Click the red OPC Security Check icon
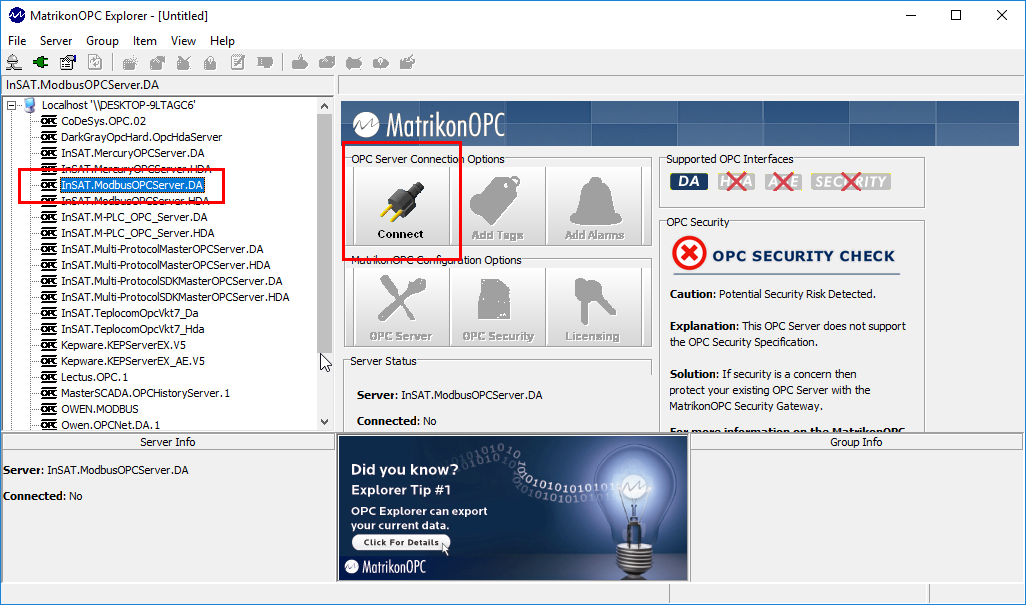This screenshot has width=1026, height=605. click(688, 255)
